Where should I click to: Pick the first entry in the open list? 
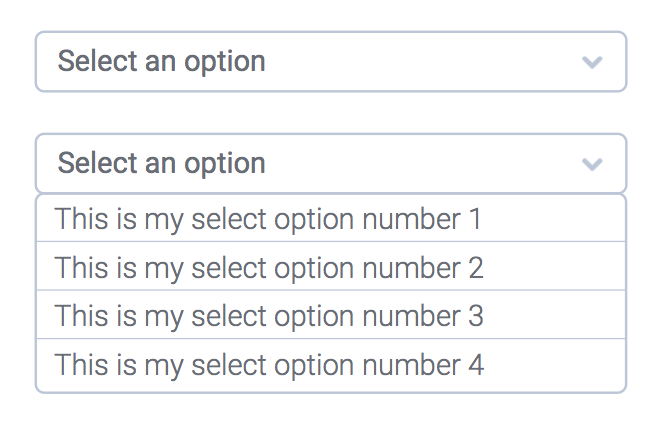click(x=268, y=219)
